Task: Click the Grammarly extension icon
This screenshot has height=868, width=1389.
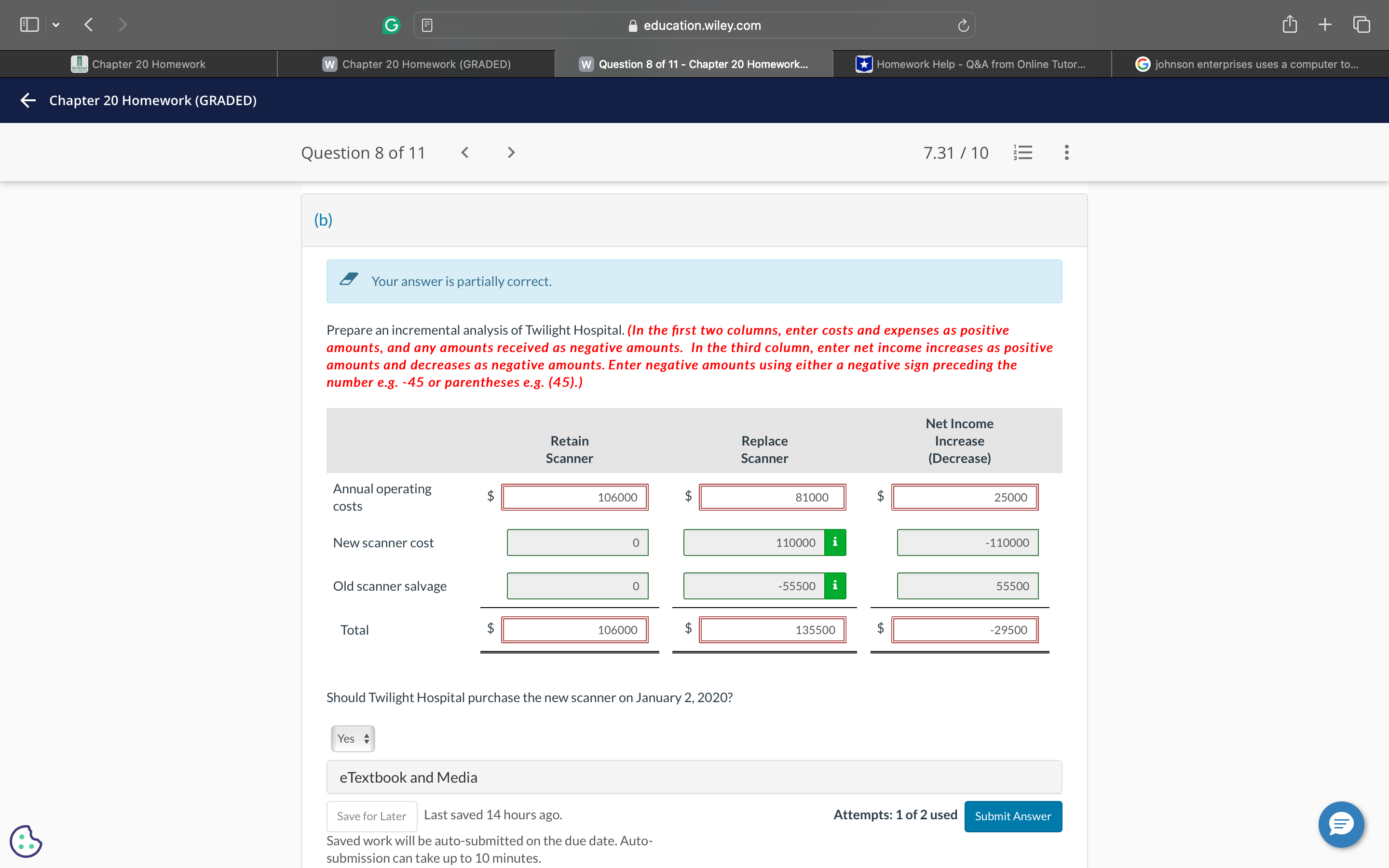Action: click(391, 25)
